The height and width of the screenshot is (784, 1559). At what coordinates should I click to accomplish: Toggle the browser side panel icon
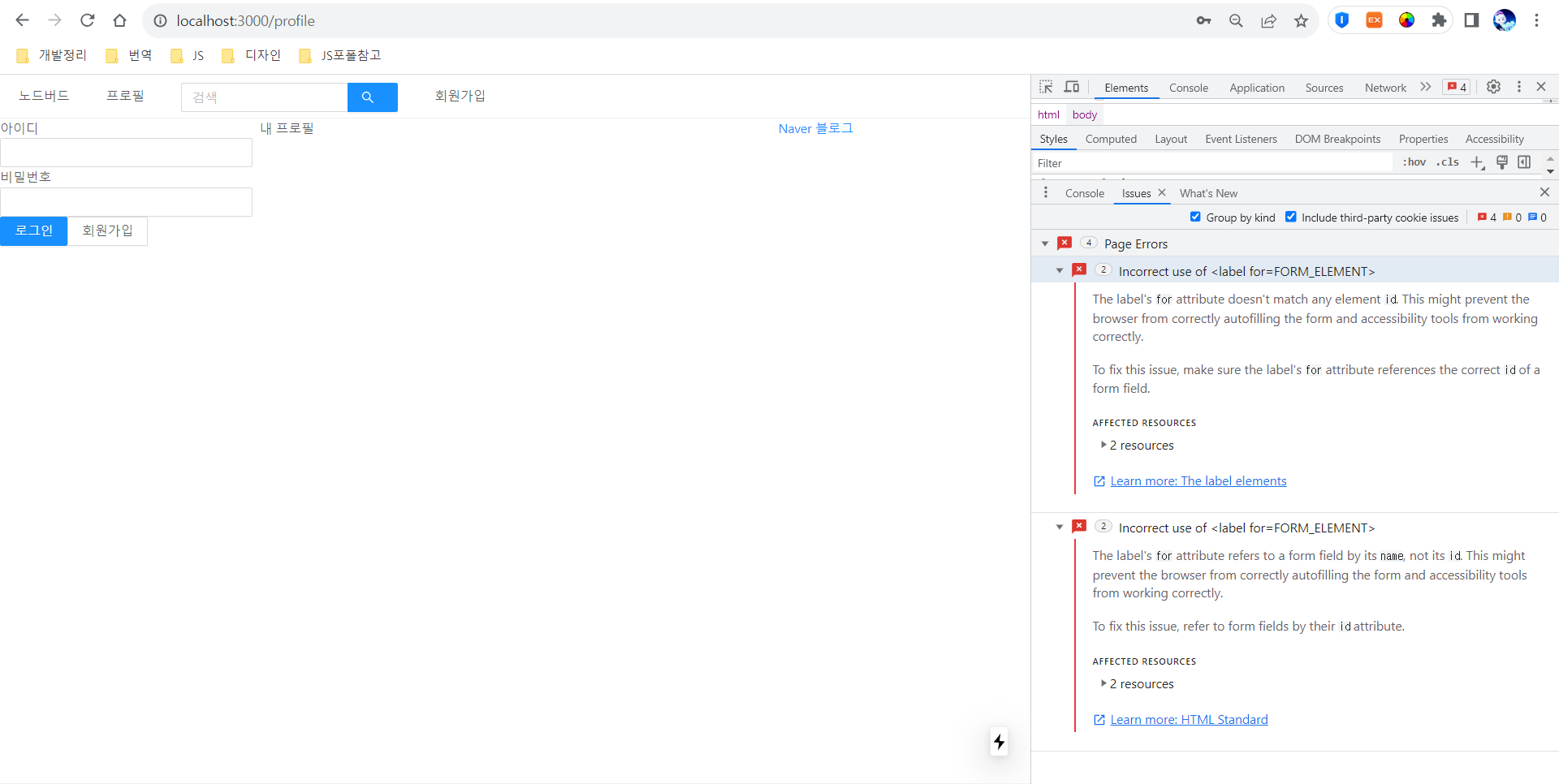[x=1471, y=20]
